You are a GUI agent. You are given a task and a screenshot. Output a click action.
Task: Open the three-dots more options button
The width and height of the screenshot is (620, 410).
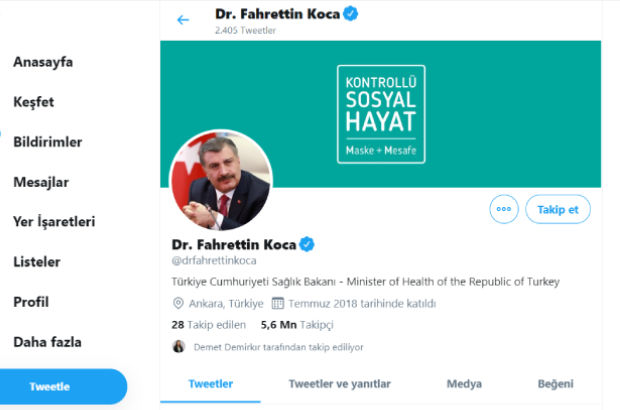coord(504,209)
